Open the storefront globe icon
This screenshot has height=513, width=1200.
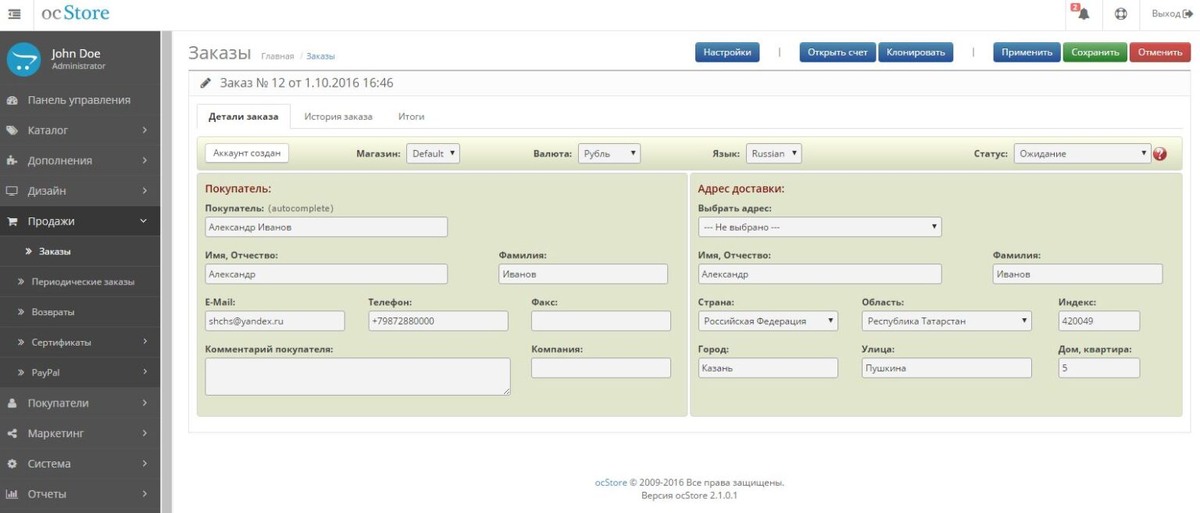click(1121, 14)
